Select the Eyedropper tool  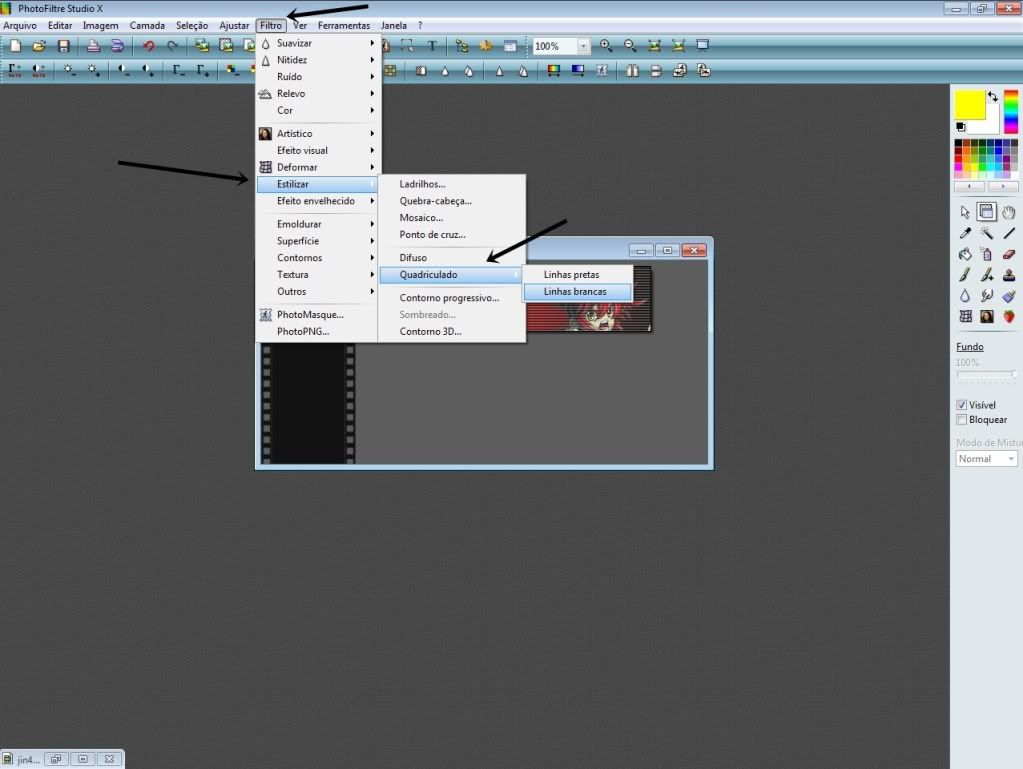tap(965, 232)
